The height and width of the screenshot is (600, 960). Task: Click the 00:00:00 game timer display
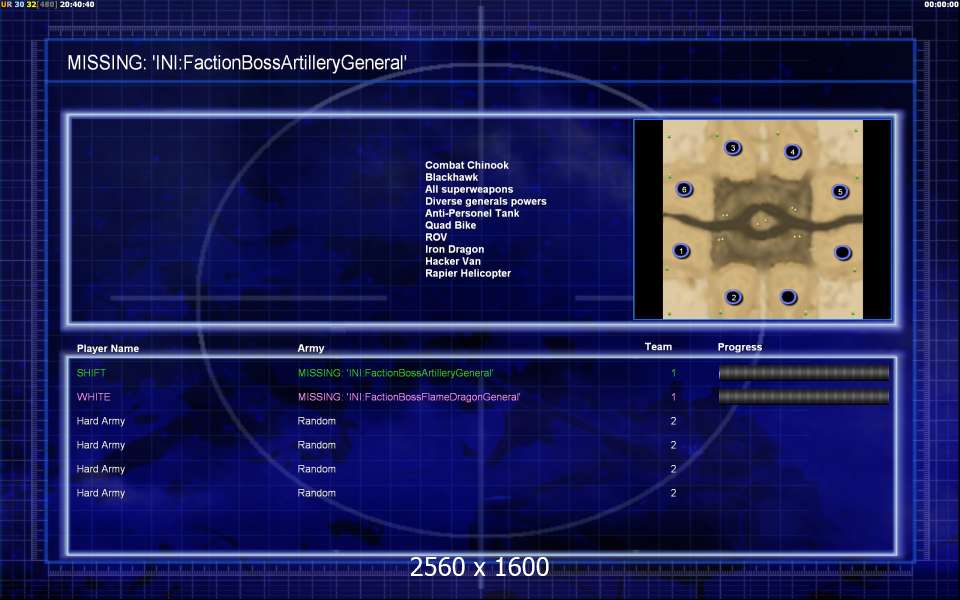pos(941,5)
